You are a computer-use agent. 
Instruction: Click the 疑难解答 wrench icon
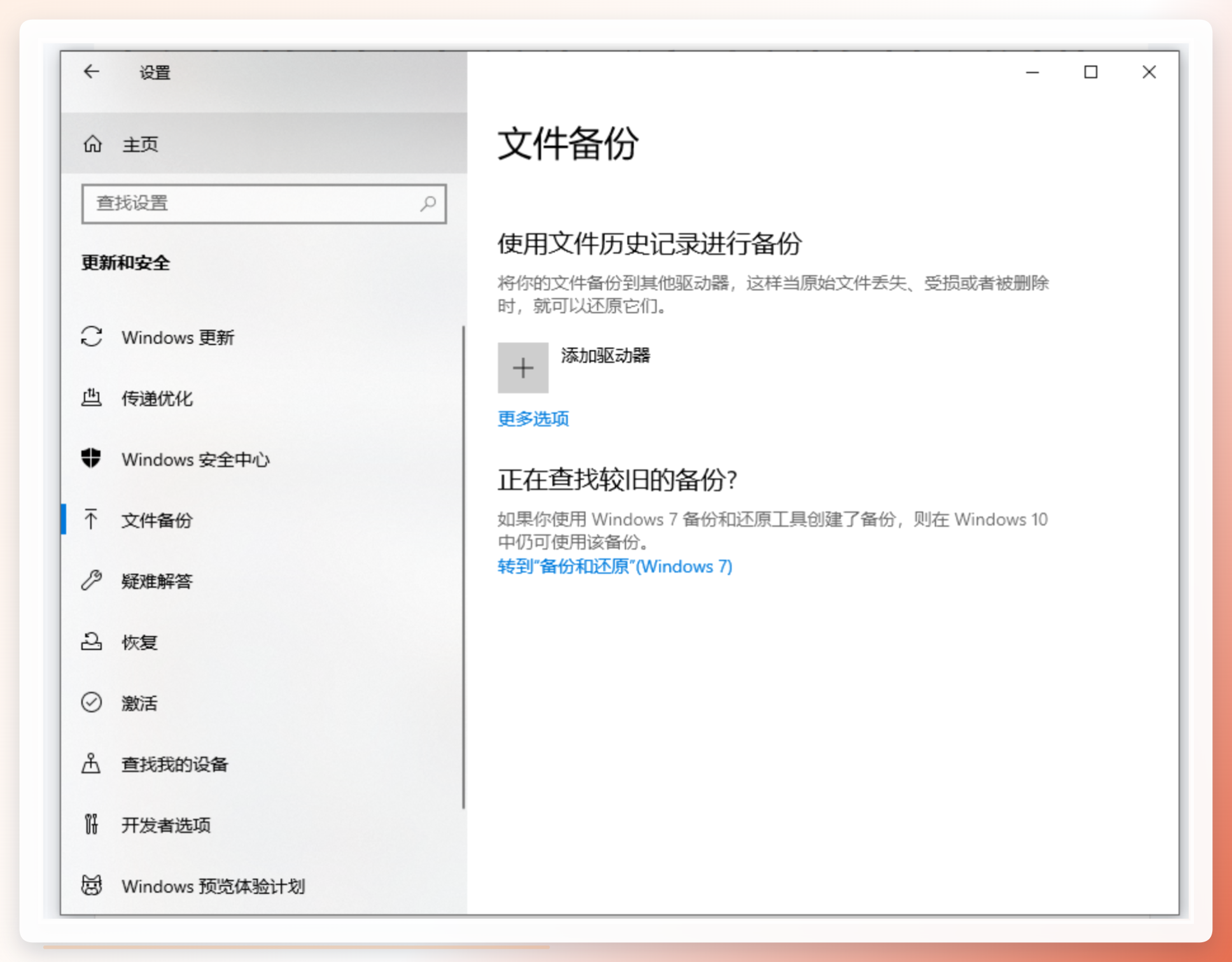[92, 581]
